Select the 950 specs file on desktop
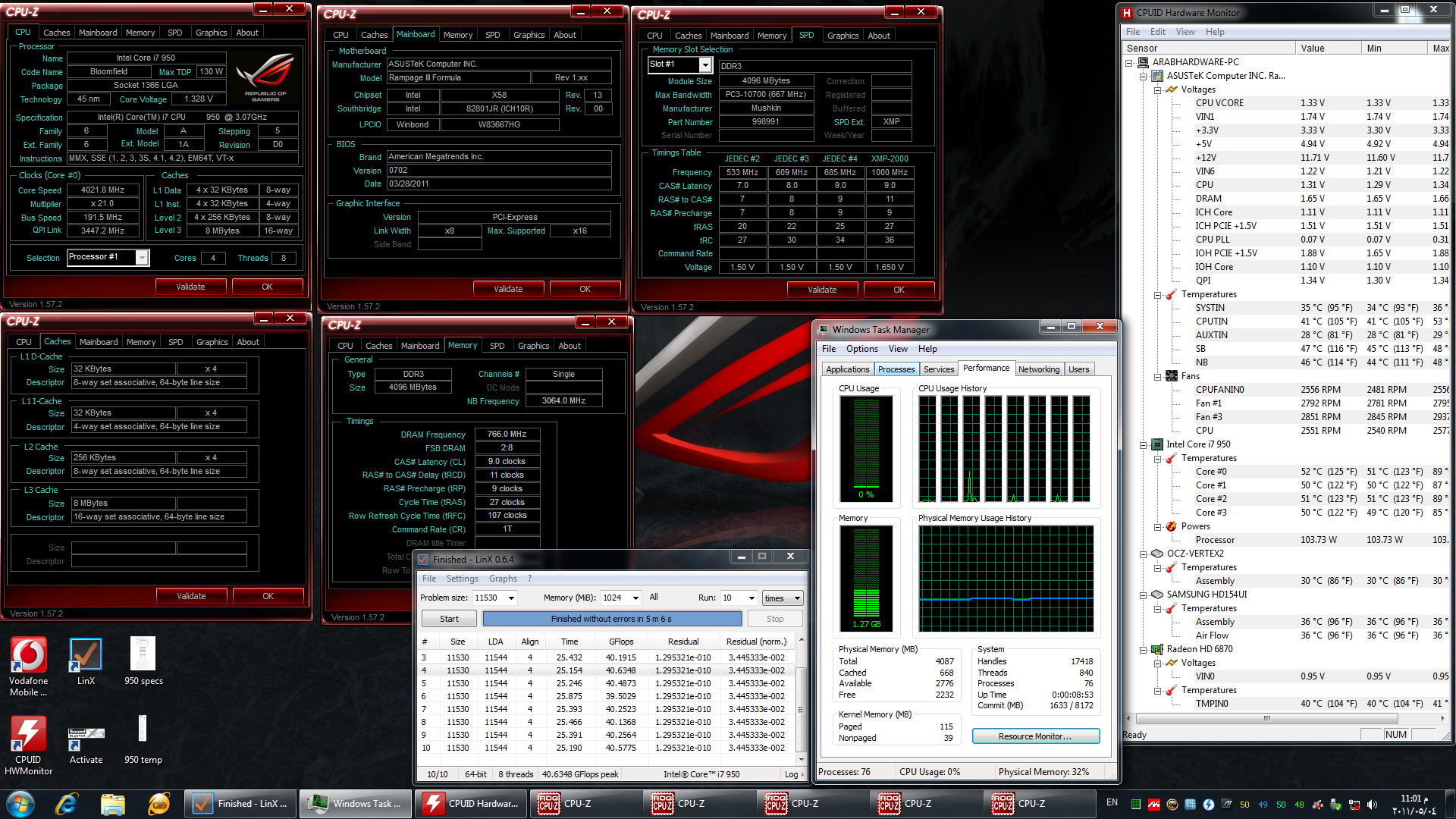1456x819 pixels. click(143, 661)
